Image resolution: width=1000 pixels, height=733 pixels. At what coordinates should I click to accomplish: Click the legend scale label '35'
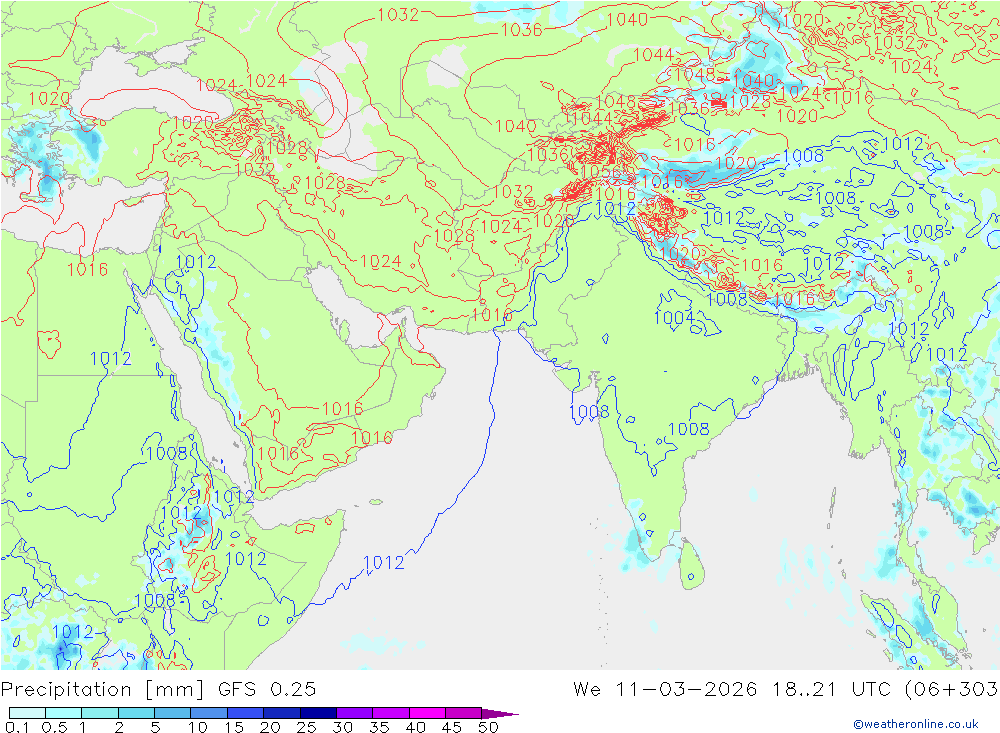(379, 727)
